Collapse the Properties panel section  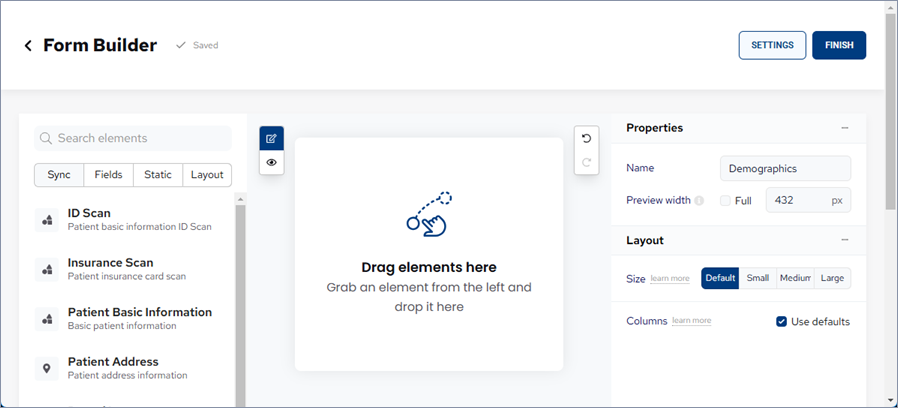[845, 128]
